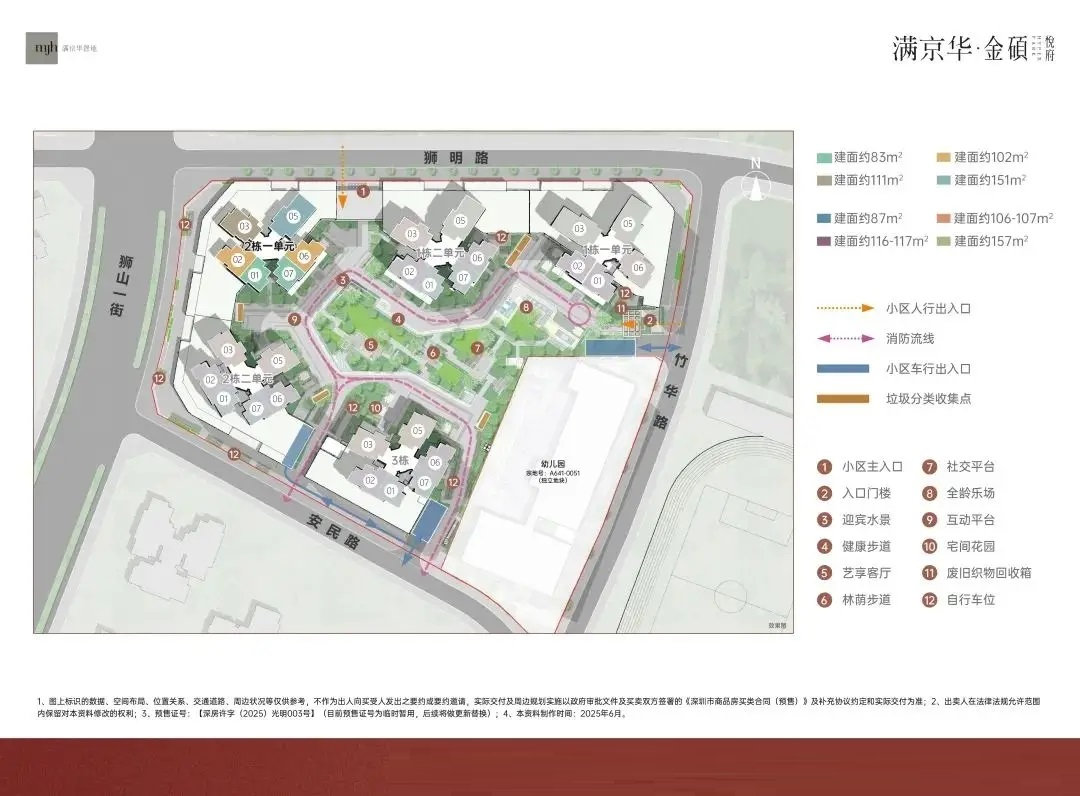Select the 建面约87m² color swatch
This screenshot has height=796, width=1080.
(824, 218)
